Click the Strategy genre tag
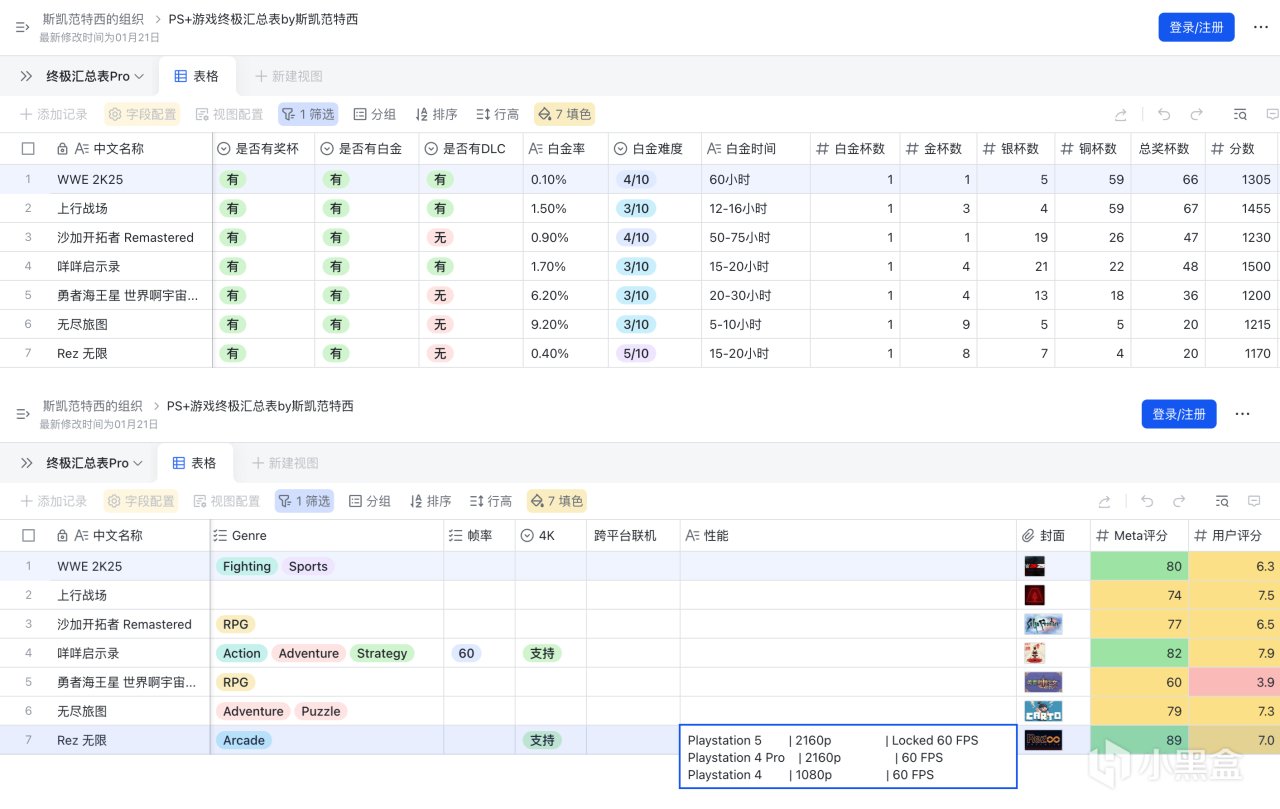 pos(382,653)
